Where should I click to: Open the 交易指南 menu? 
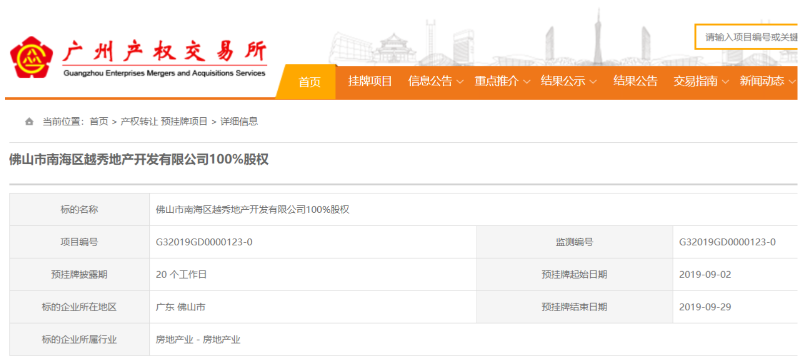pos(695,81)
